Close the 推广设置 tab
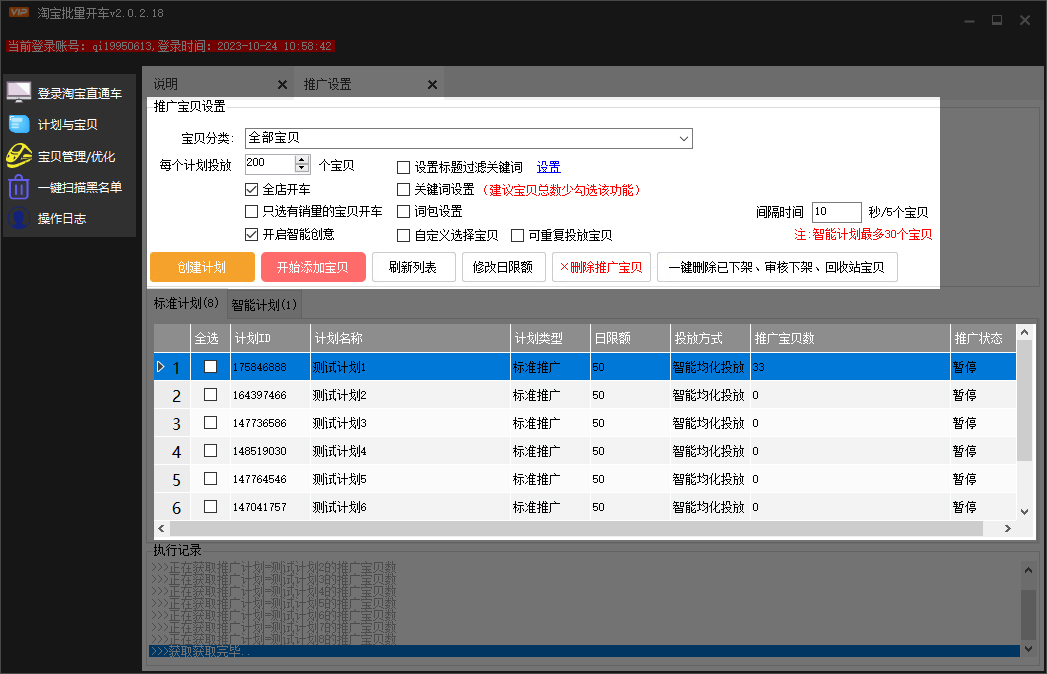Image resolution: width=1047 pixels, height=674 pixels. pos(433,85)
